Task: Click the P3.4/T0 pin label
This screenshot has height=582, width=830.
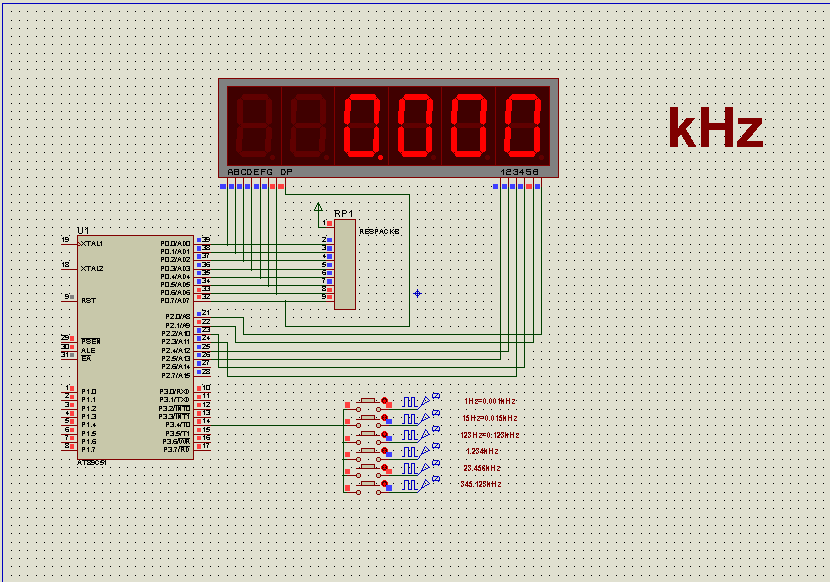Action: click(177, 425)
